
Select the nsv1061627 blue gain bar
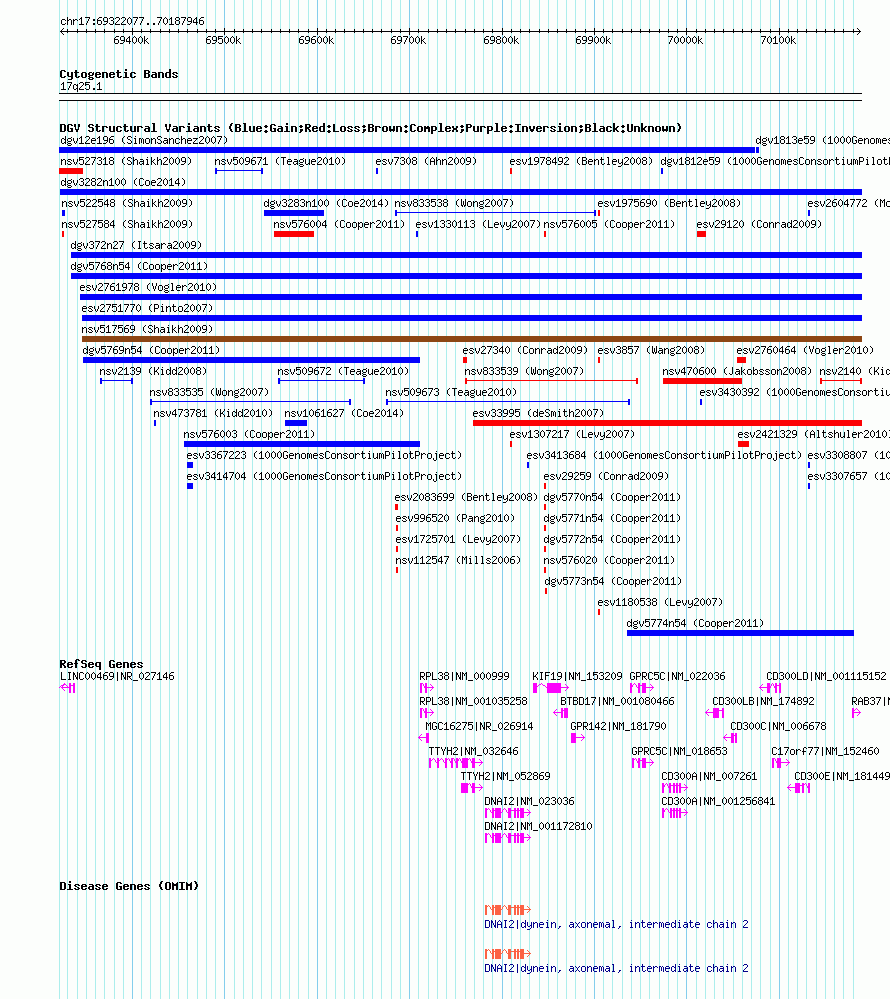point(296,423)
